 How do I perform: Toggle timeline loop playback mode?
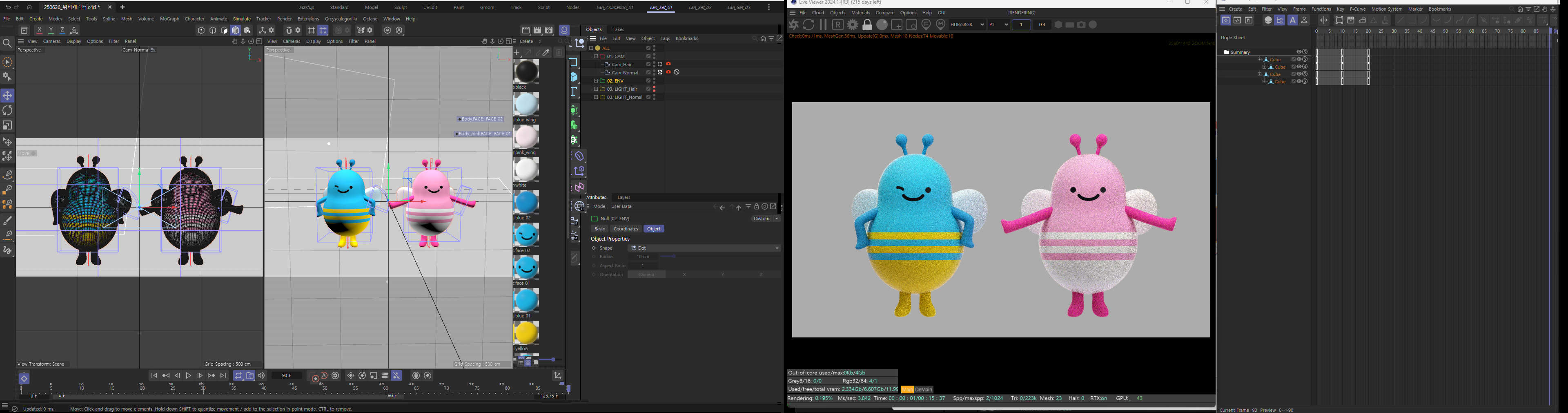[238, 376]
